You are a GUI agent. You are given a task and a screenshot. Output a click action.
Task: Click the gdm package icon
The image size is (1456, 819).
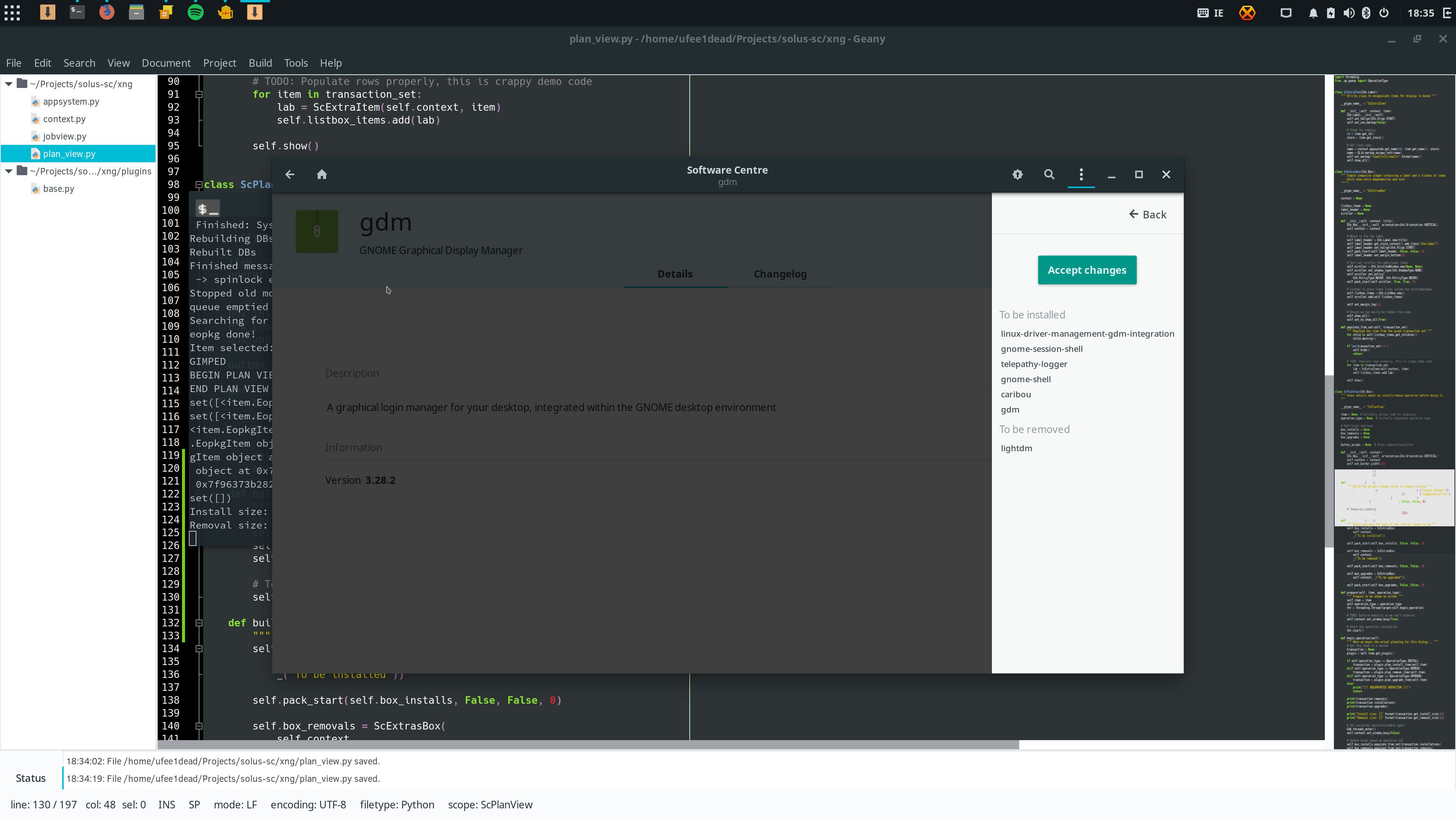[x=317, y=231]
